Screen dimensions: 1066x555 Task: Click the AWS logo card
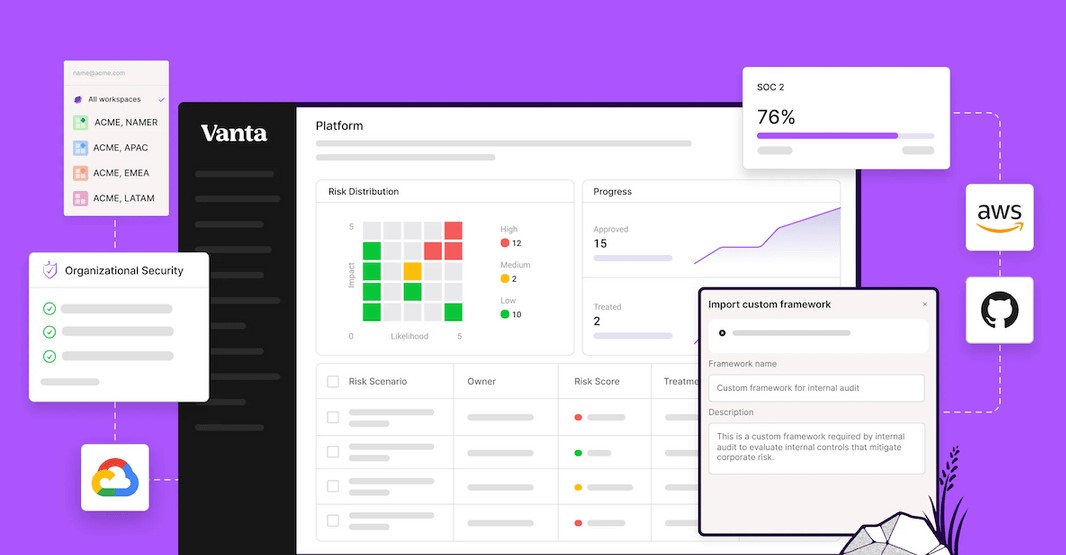[x=999, y=217]
